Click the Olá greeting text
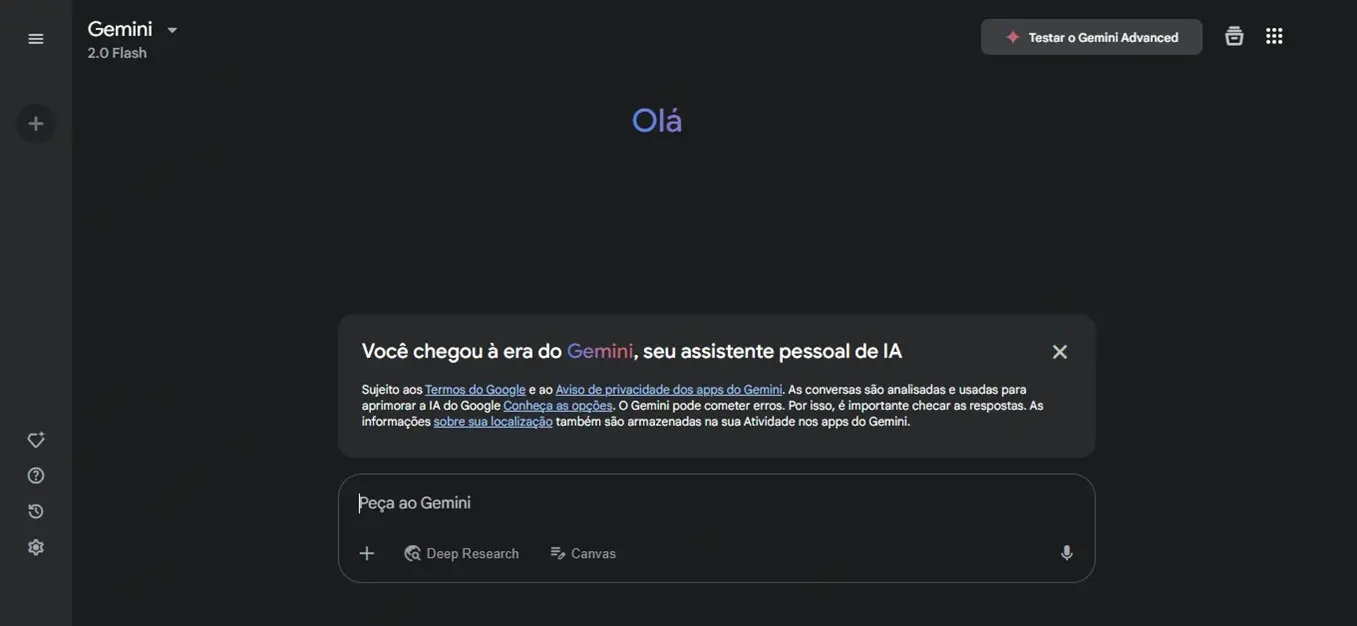 click(x=657, y=121)
